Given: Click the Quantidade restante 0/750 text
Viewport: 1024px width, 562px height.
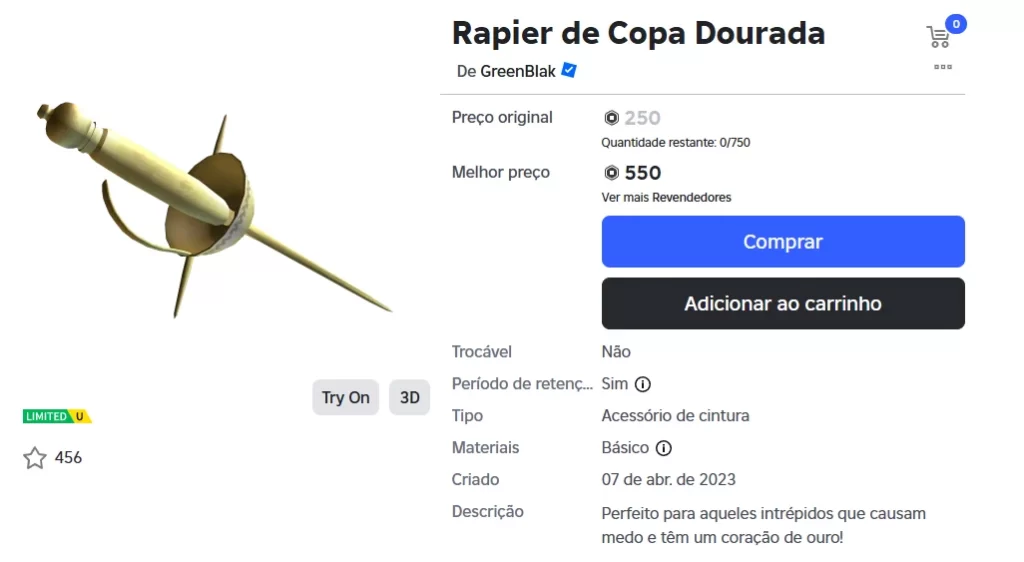Looking at the screenshot, I should pos(675,142).
